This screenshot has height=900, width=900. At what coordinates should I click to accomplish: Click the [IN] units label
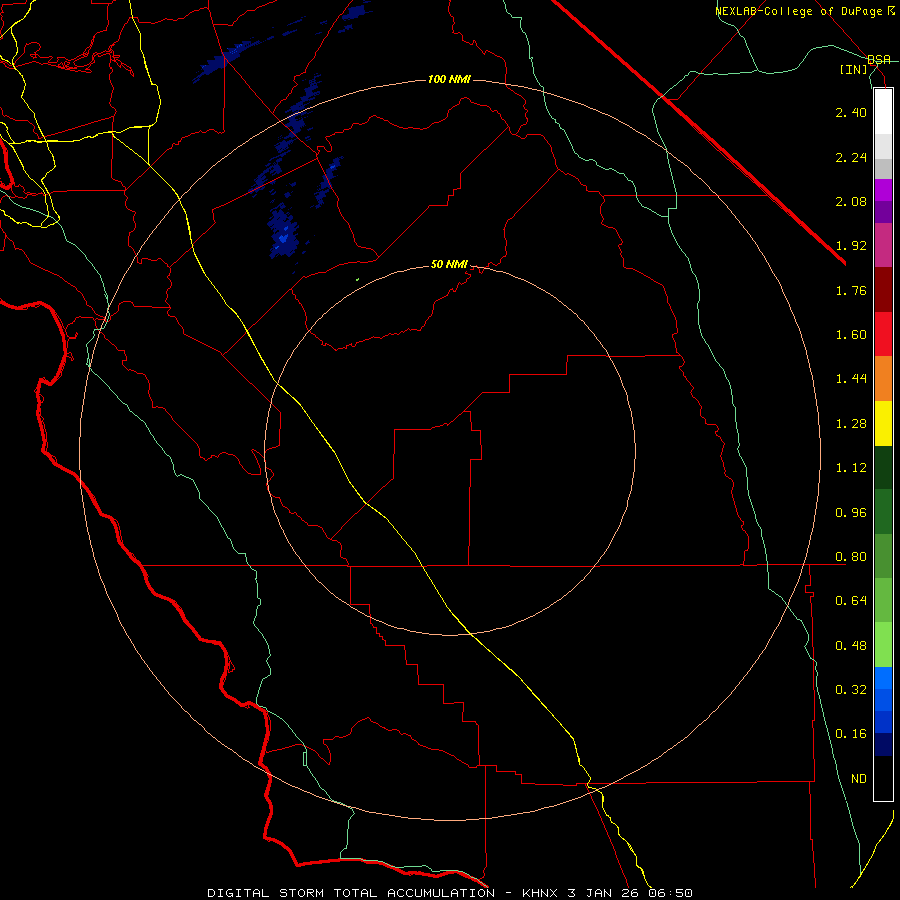854,69
